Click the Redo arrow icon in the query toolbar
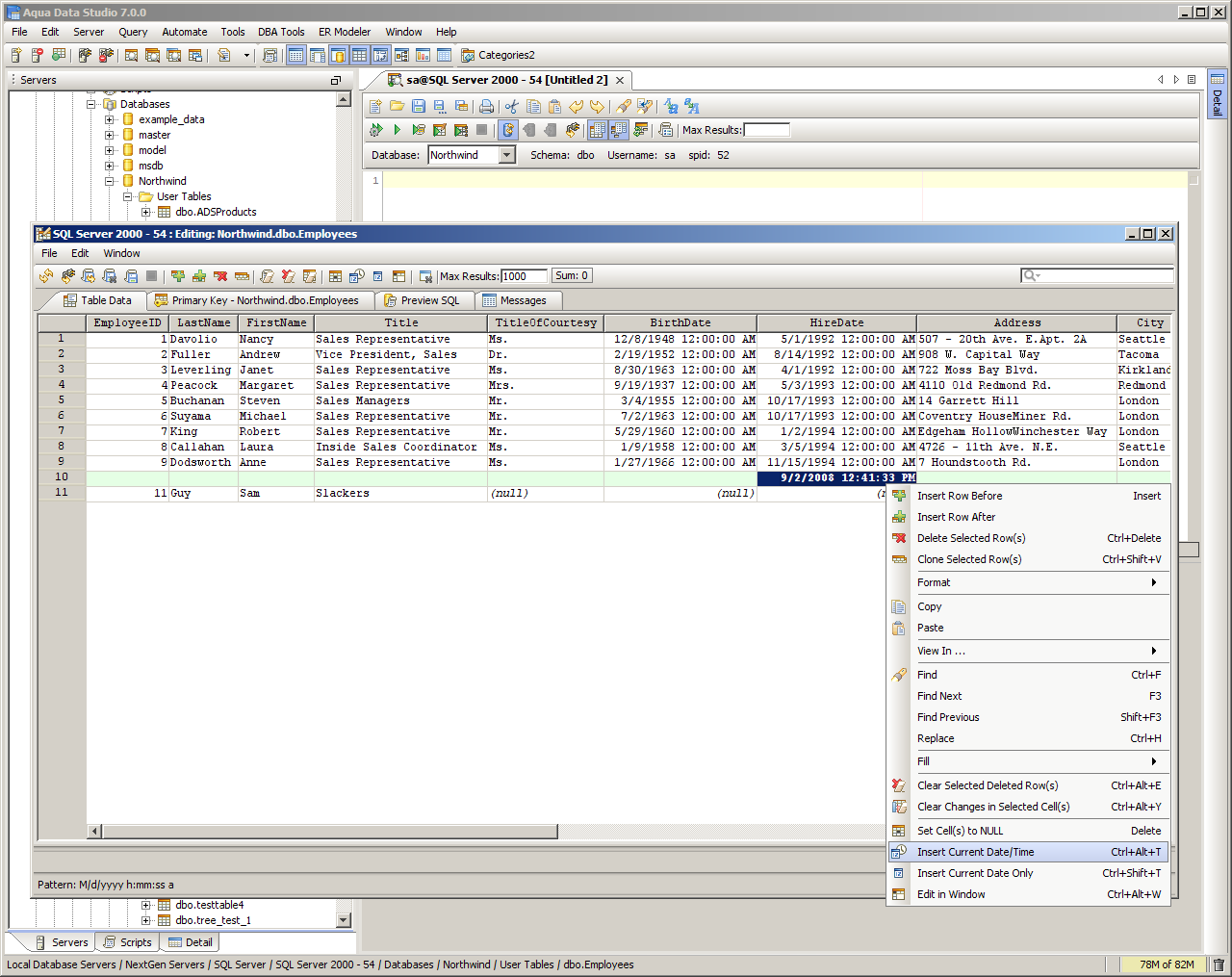This screenshot has width=1232, height=977. click(597, 106)
